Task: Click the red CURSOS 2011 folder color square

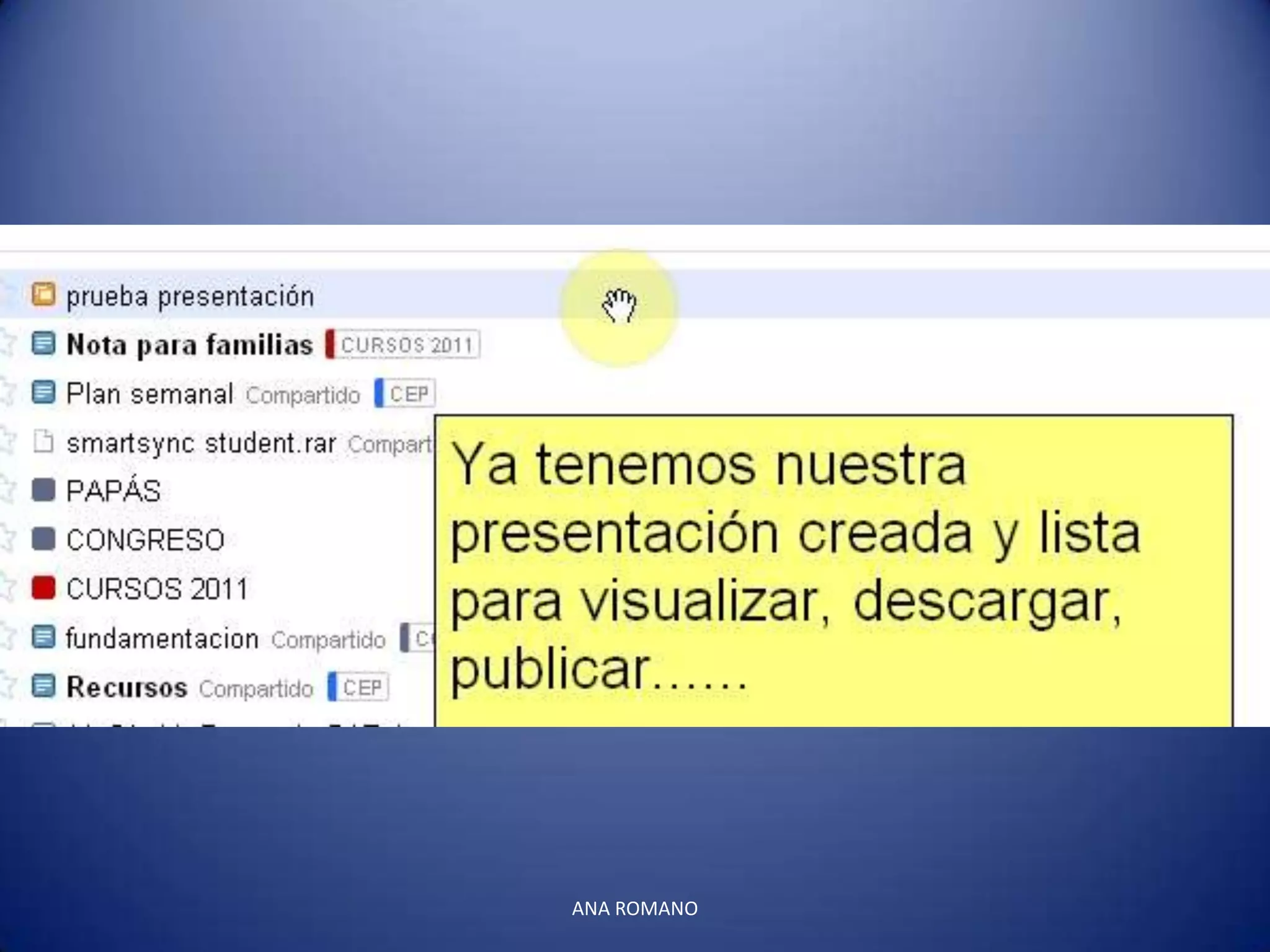Action: pos(43,588)
